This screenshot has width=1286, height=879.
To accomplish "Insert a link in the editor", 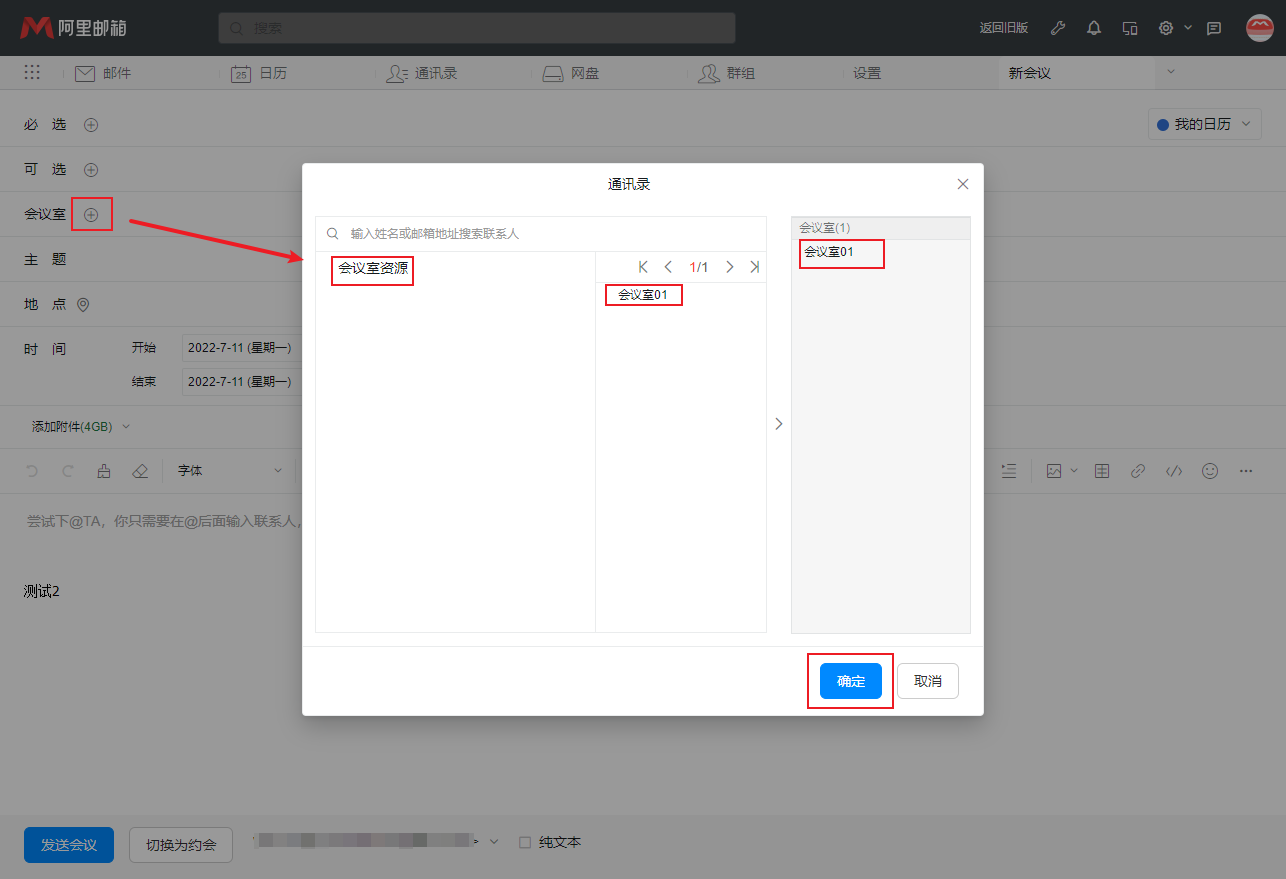I will 1137,470.
